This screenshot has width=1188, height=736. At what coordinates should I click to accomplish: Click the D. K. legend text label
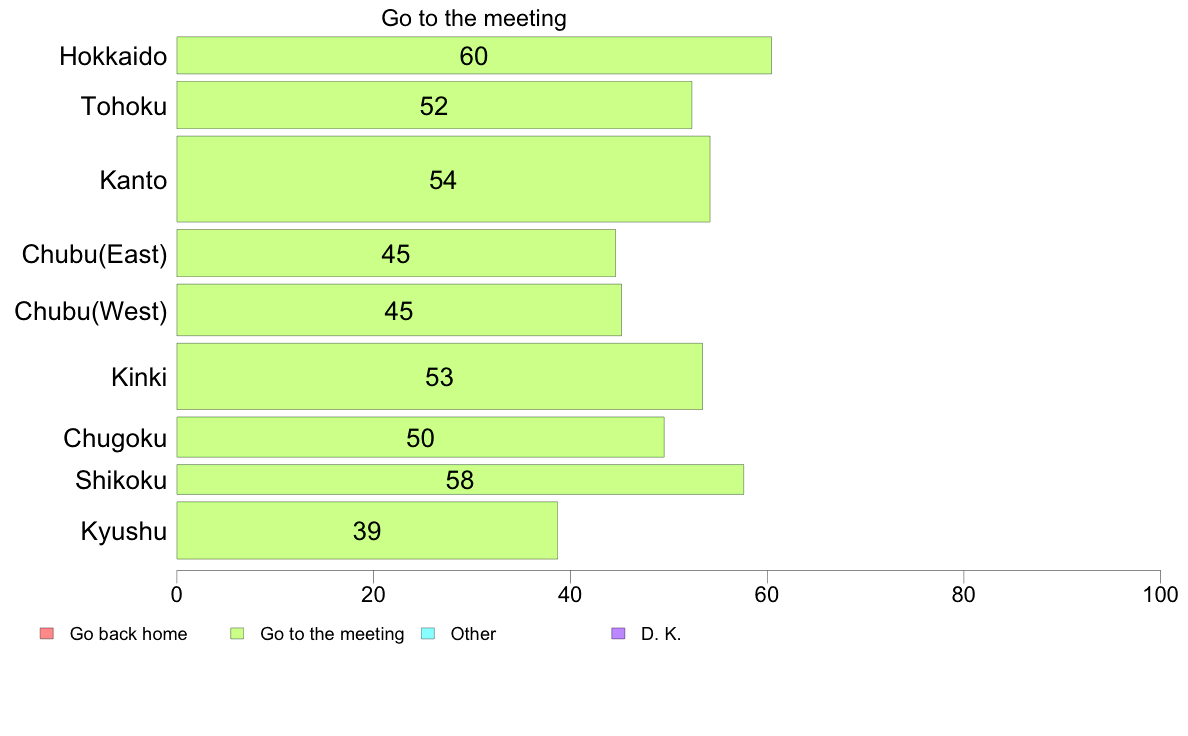pos(661,634)
